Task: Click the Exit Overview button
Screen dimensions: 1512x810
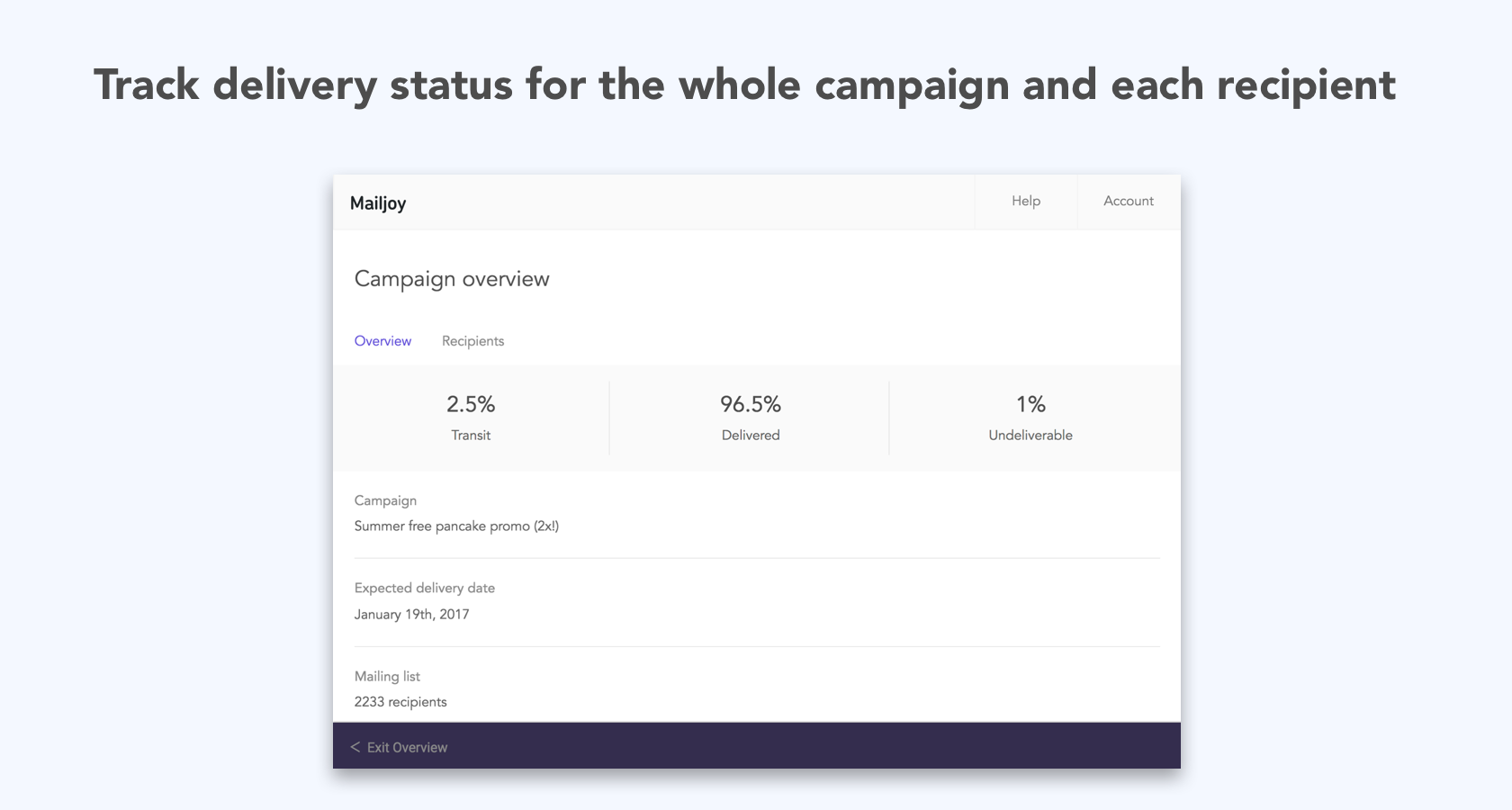Action: pyautogui.click(x=407, y=747)
